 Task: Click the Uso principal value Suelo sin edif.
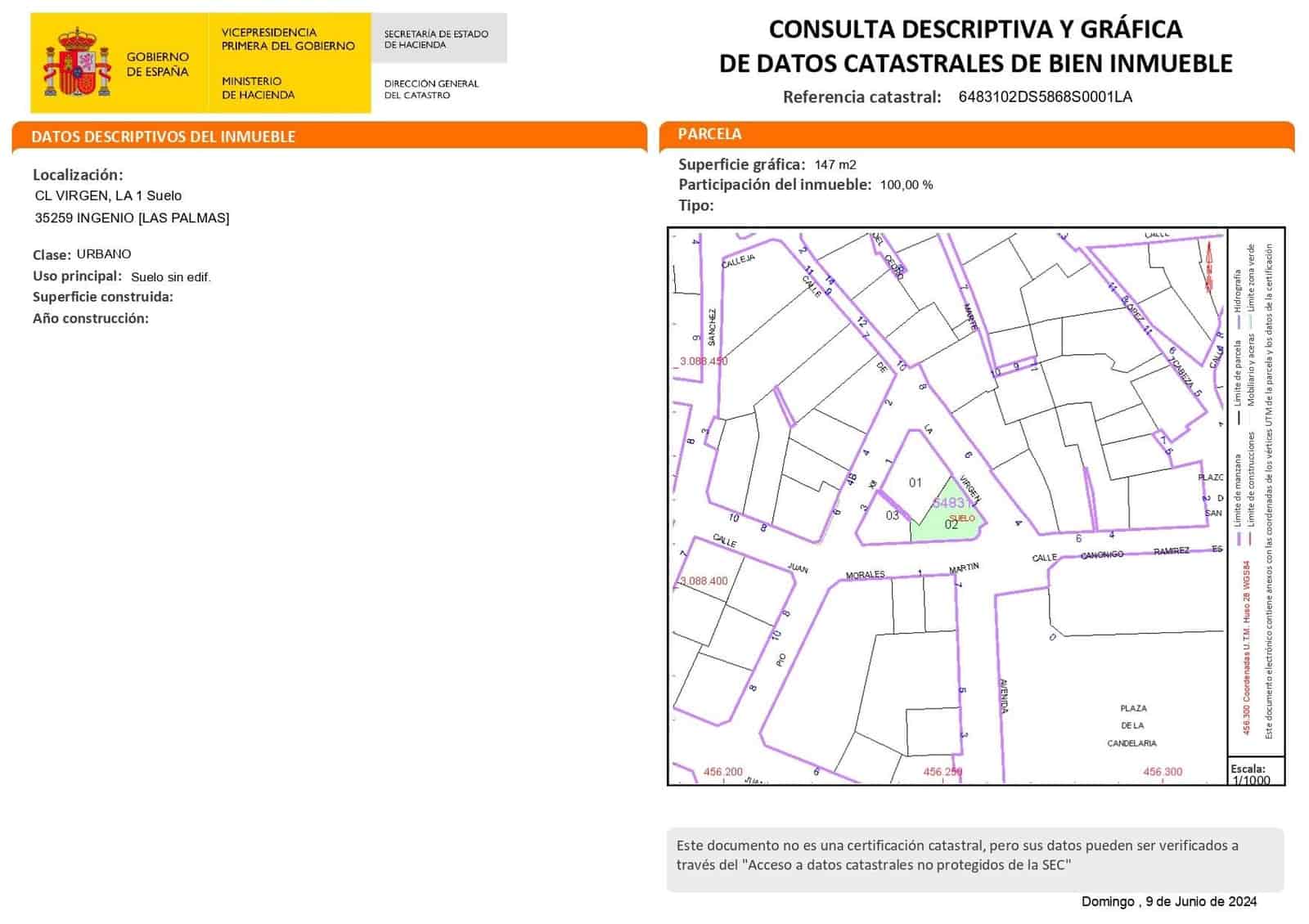click(171, 277)
